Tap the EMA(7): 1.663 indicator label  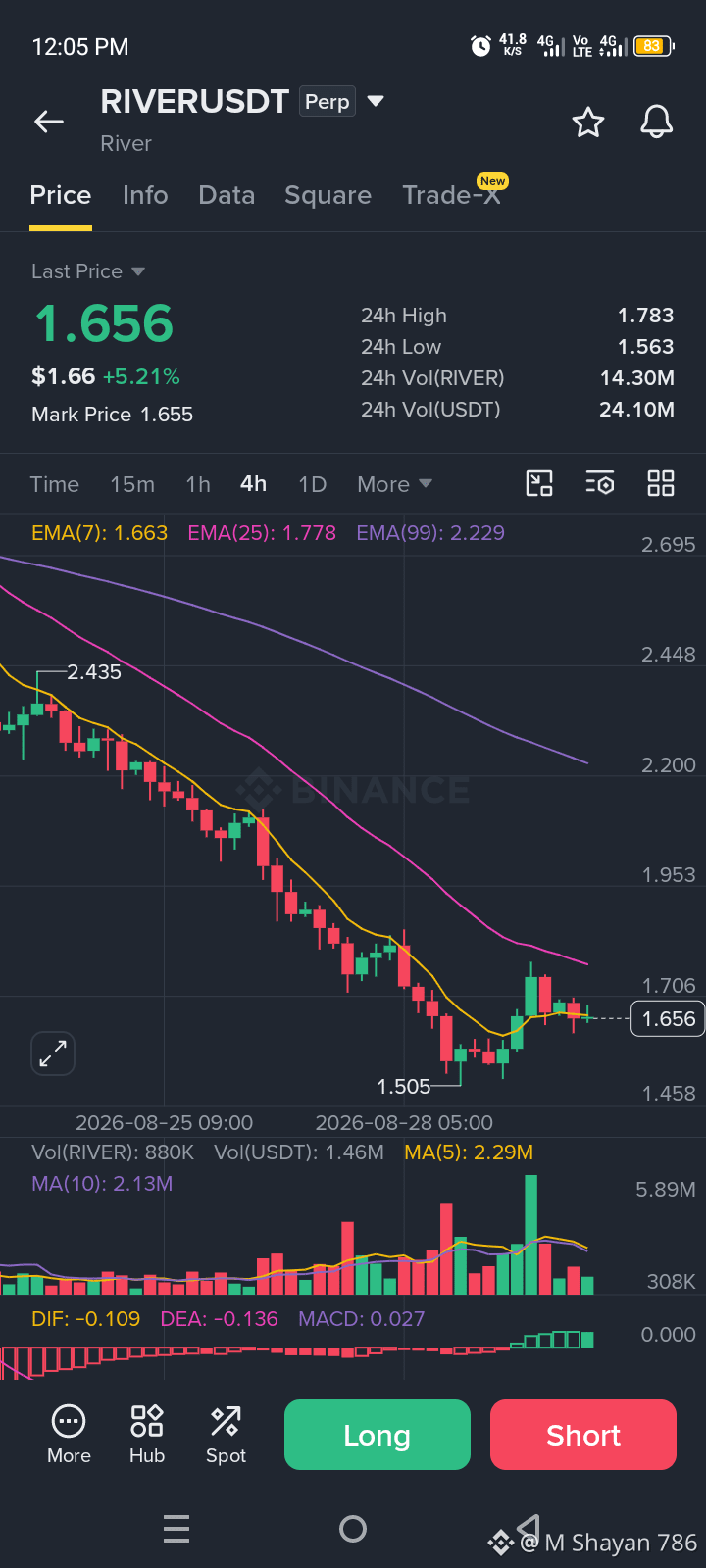(100, 533)
